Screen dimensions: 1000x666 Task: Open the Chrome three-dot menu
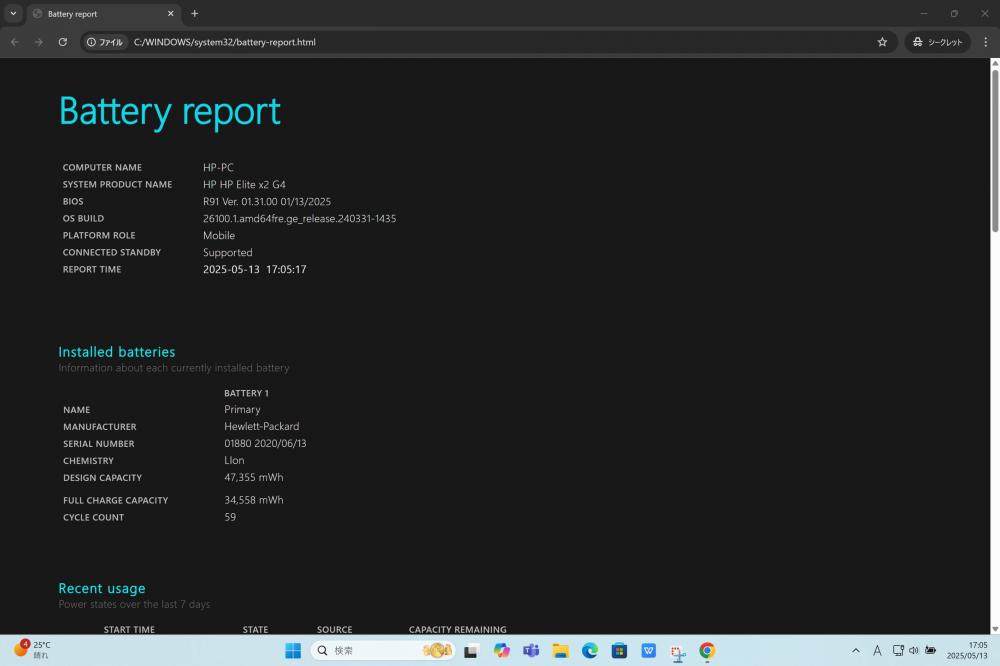point(985,42)
